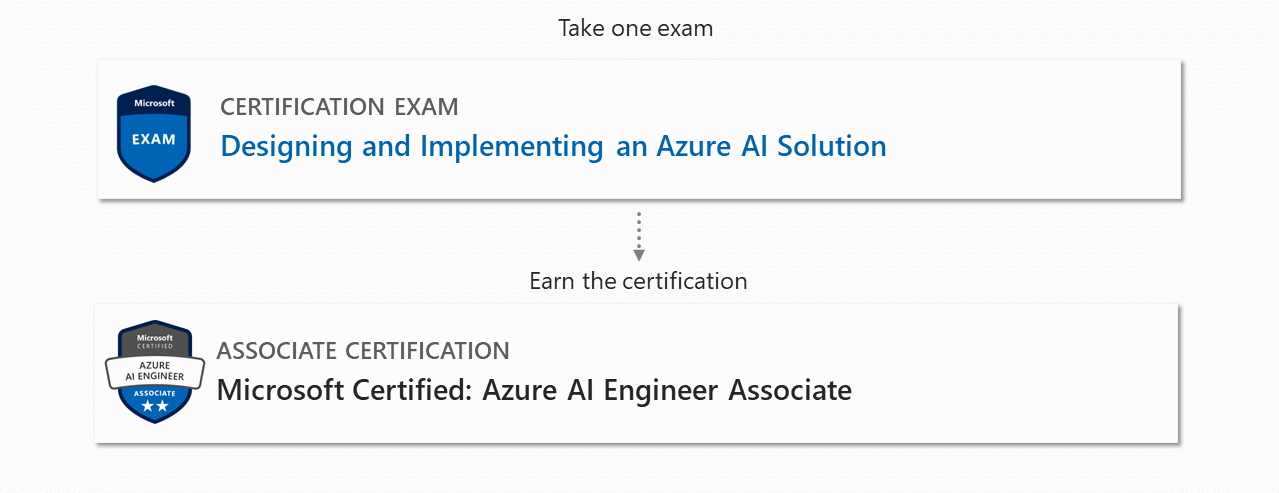Screen dimensions: 1279x493
Task: Click the EXAM text inside the shield
Action: (x=154, y=139)
